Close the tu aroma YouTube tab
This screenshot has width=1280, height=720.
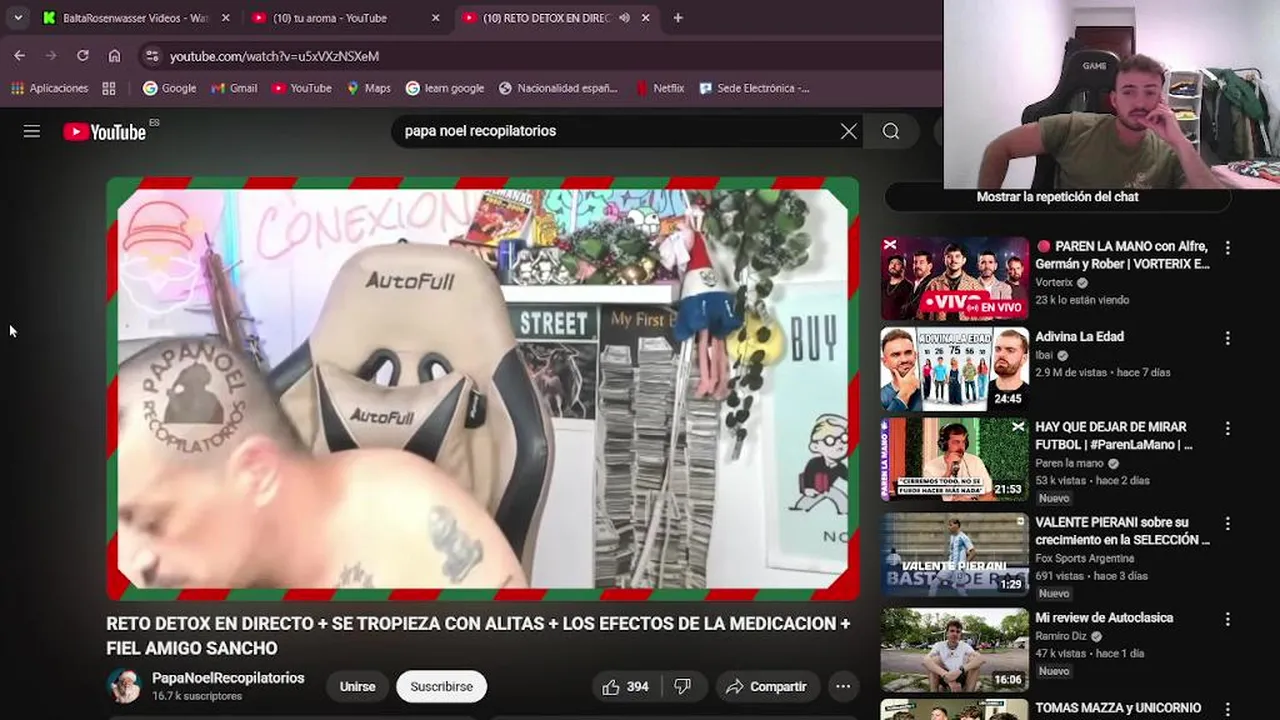(x=435, y=18)
